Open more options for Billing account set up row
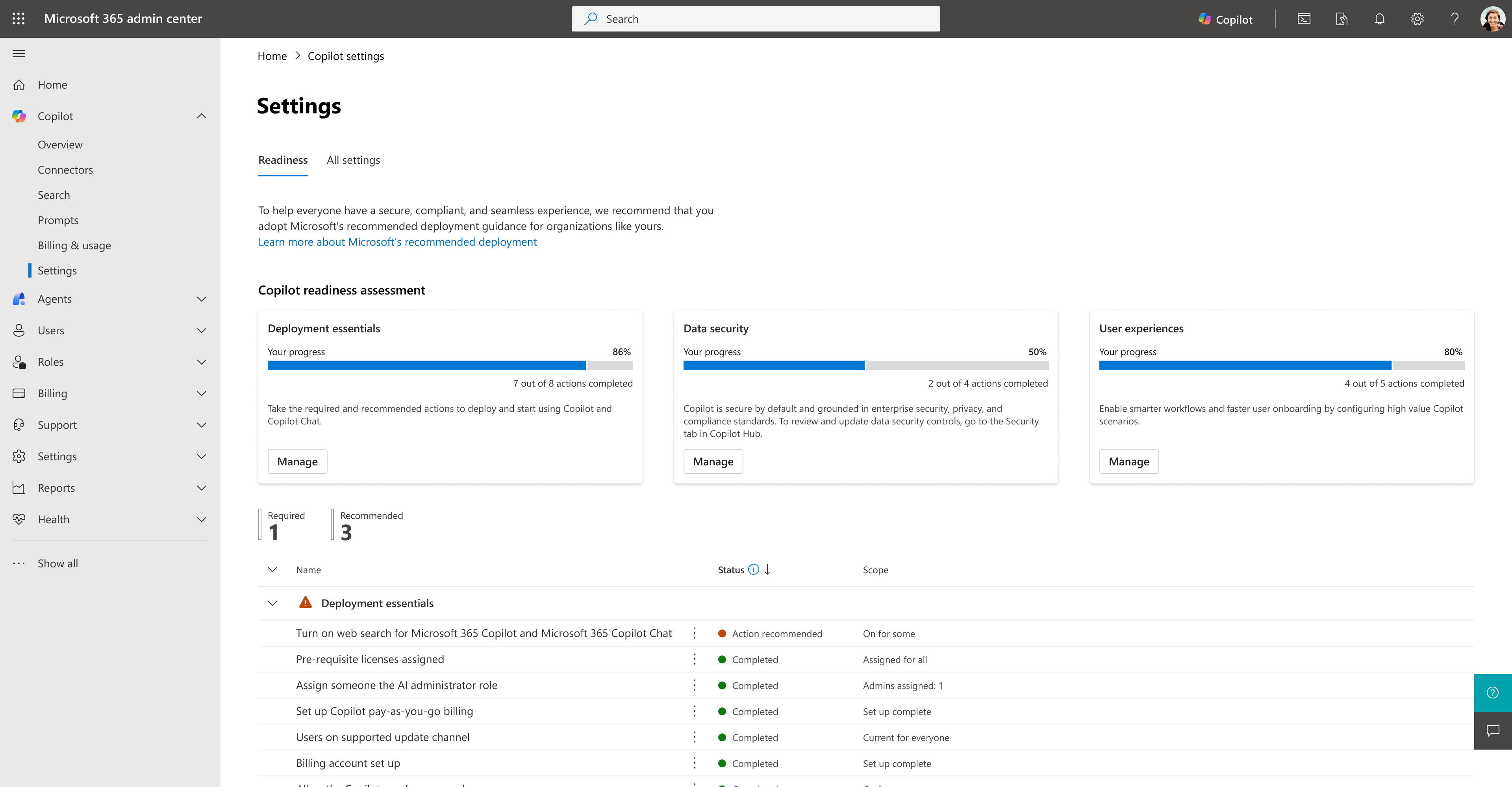Viewport: 1512px width, 787px height. pyautogui.click(x=694, y=763)
